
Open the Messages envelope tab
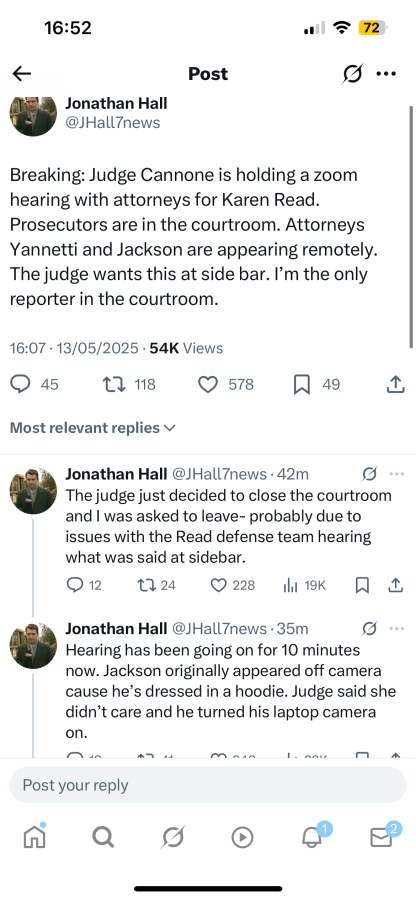click(x=382, y=837)
